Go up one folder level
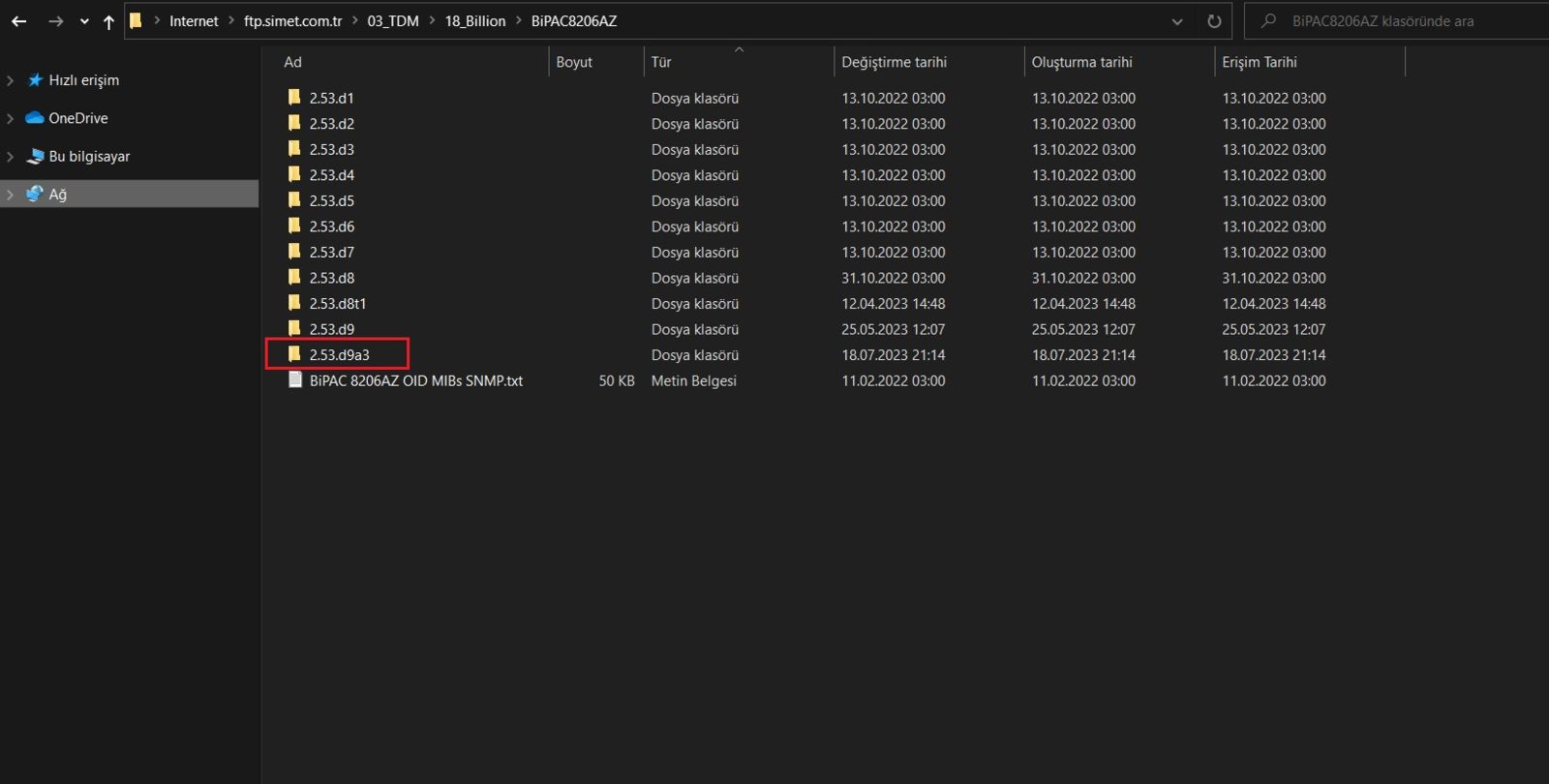Image resolution: width=1549 pixels, height=784 pixels. tap(108, 21)
